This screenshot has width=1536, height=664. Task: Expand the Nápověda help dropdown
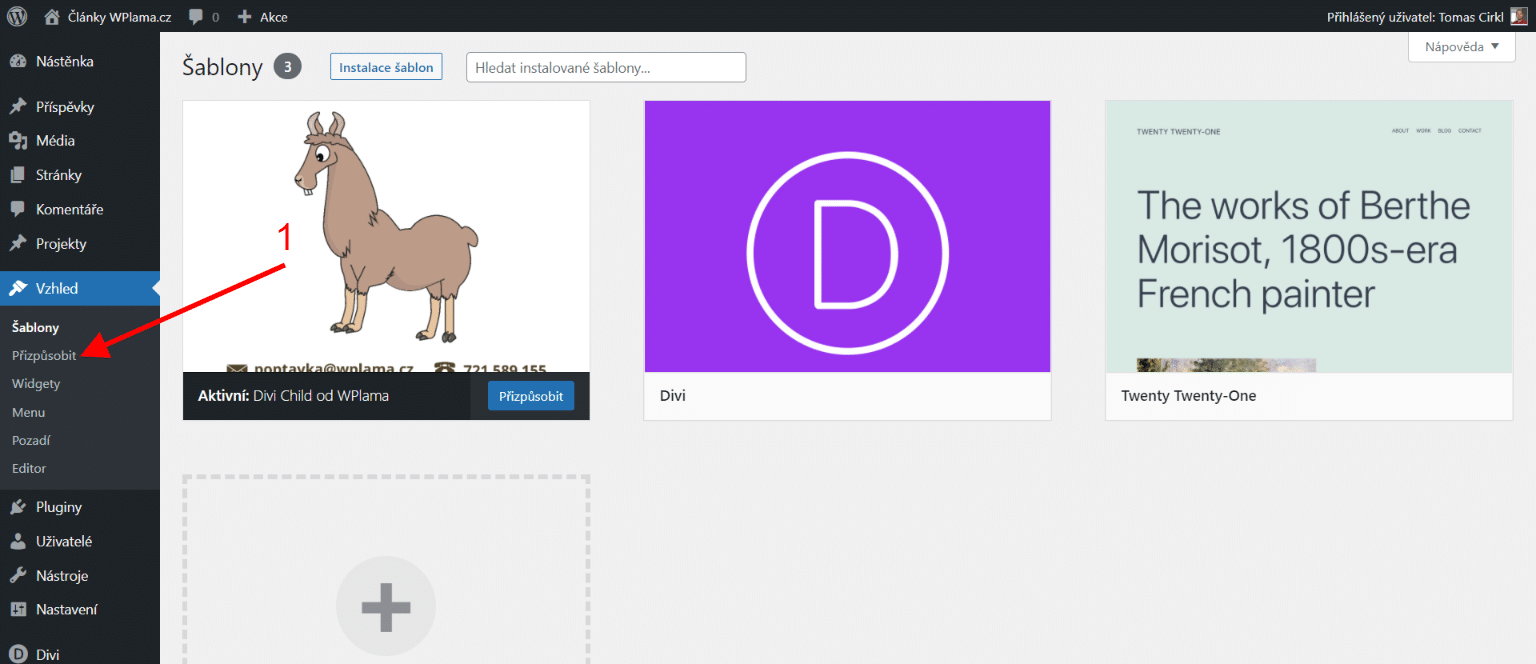point(1462,47)
